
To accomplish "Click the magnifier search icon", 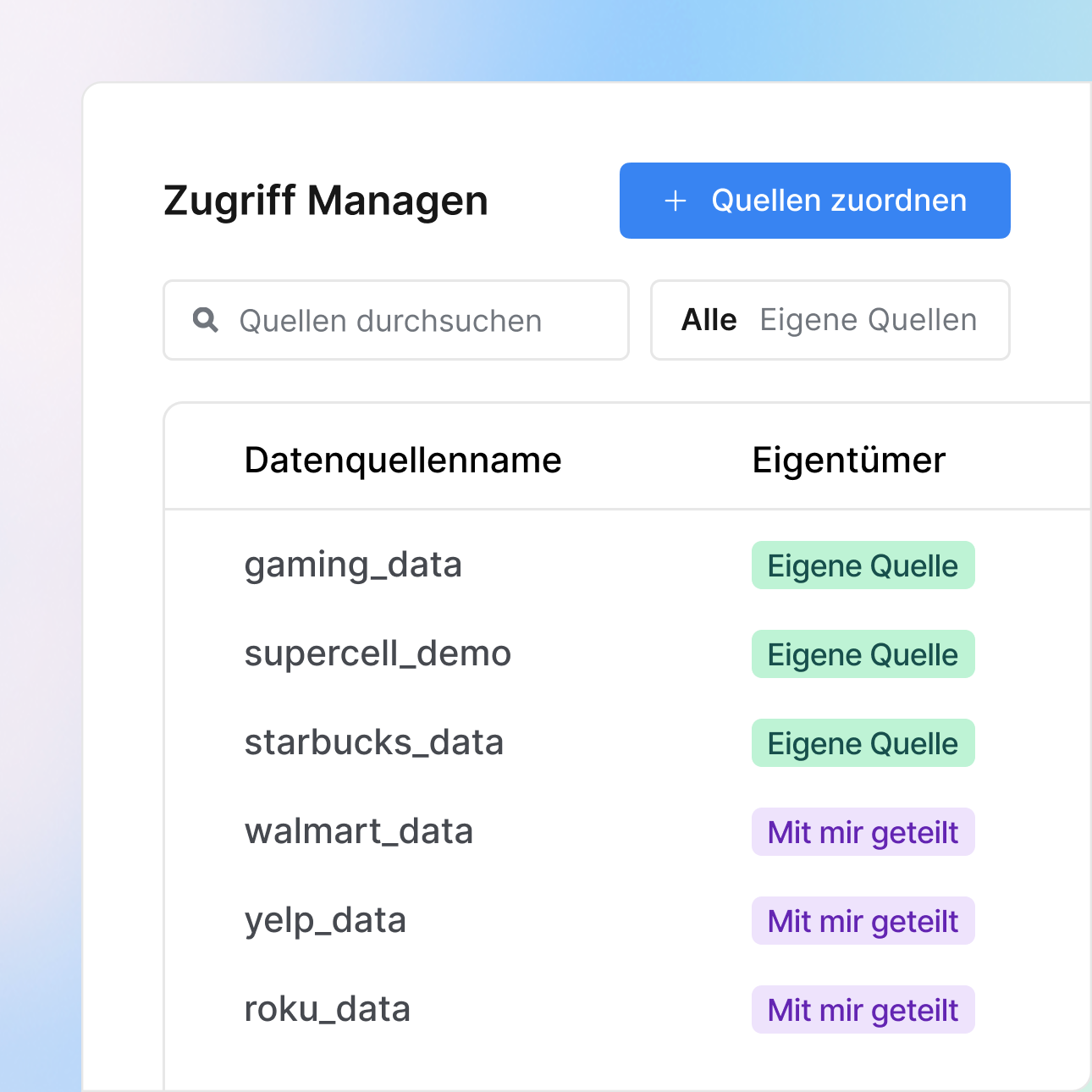I will pyautogui.click(x=206, y=320).
